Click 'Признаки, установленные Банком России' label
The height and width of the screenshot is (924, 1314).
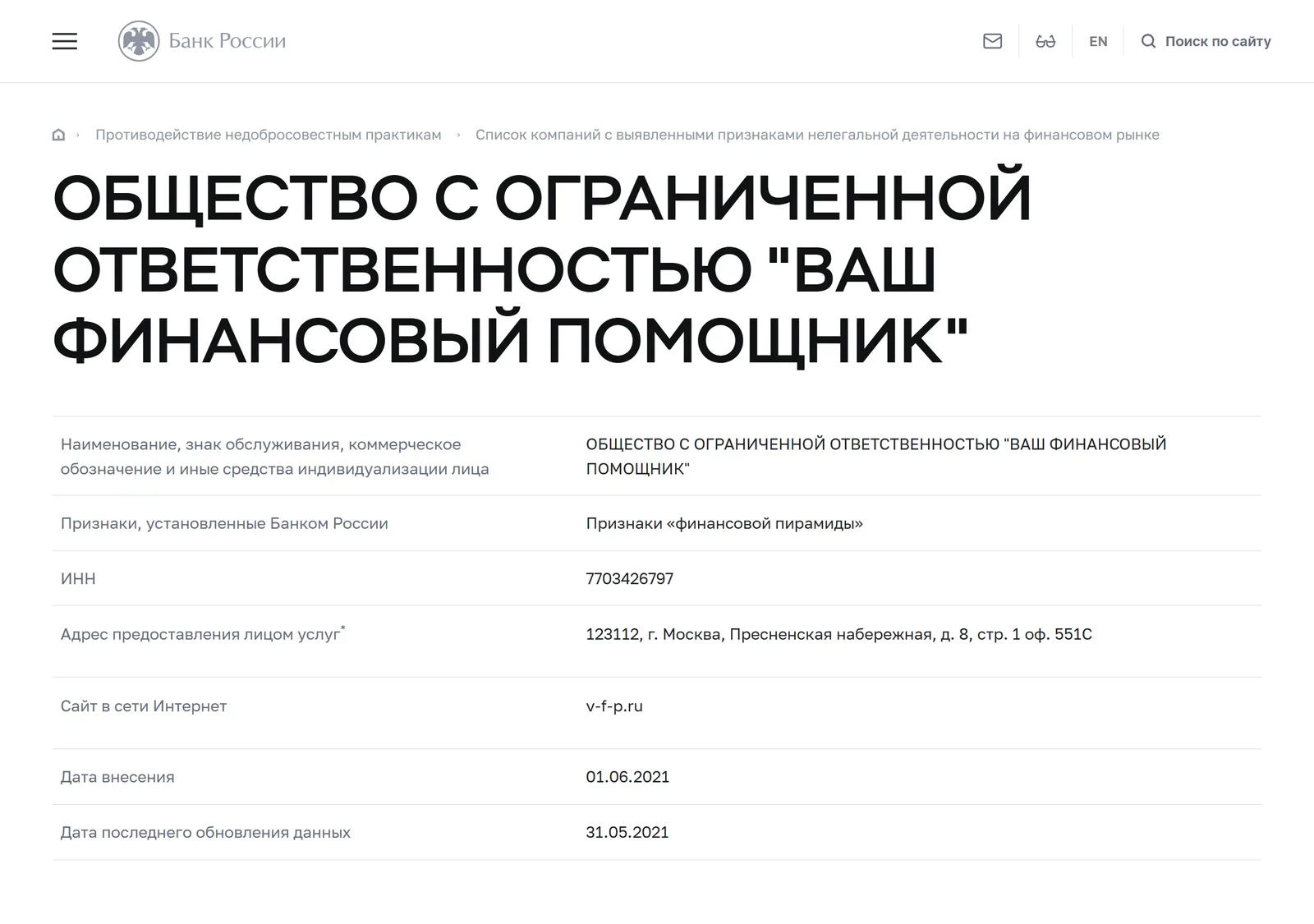click(224, 524)
